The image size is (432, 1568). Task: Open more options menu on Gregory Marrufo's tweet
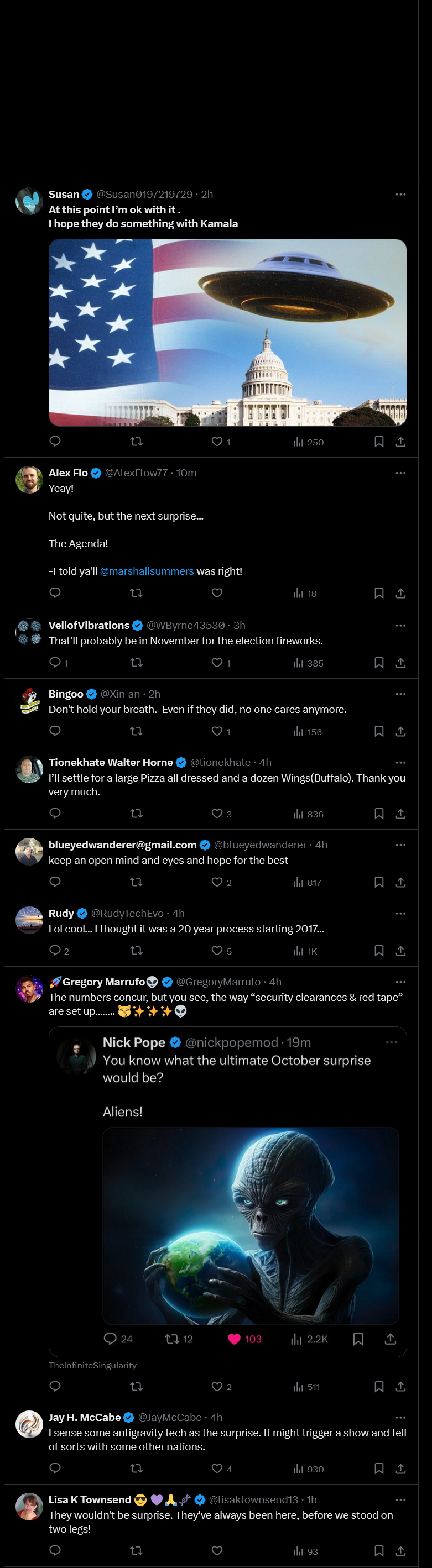(401, 981)
